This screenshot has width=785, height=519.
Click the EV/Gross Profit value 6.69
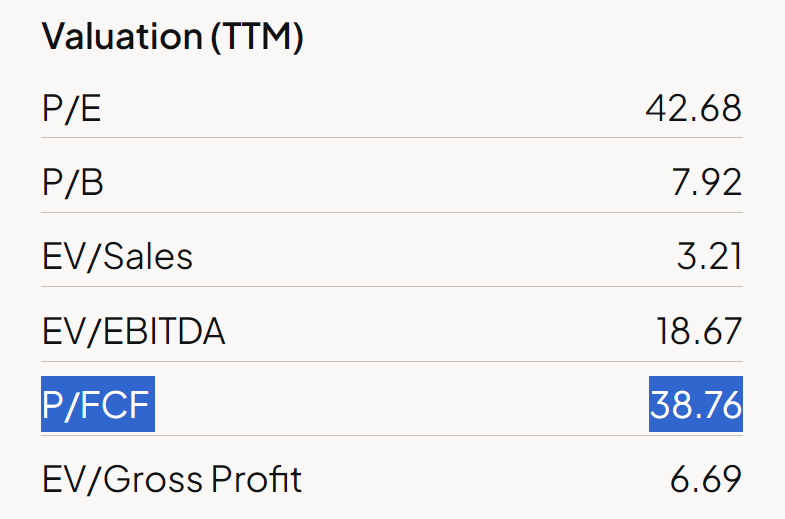[706, 479]
